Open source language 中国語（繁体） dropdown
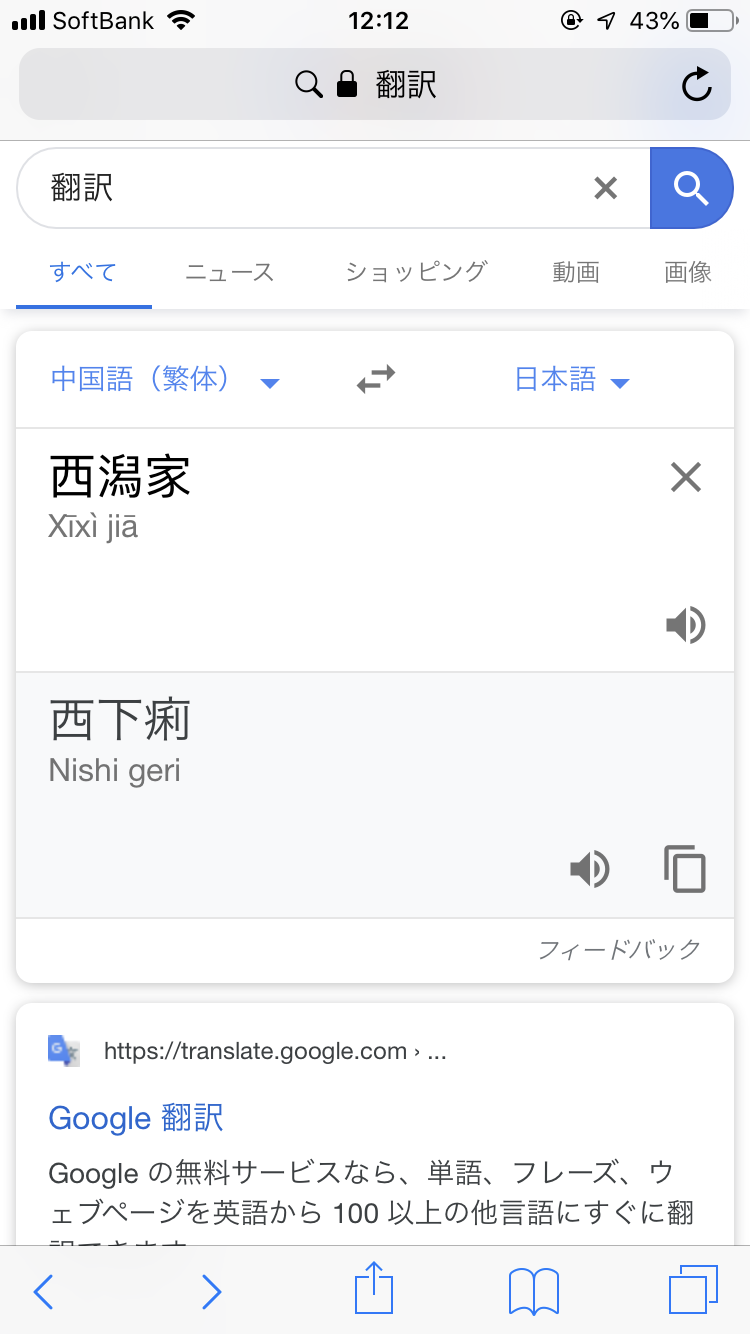This screenshot has height=1334, width=750. coord(165,380)
